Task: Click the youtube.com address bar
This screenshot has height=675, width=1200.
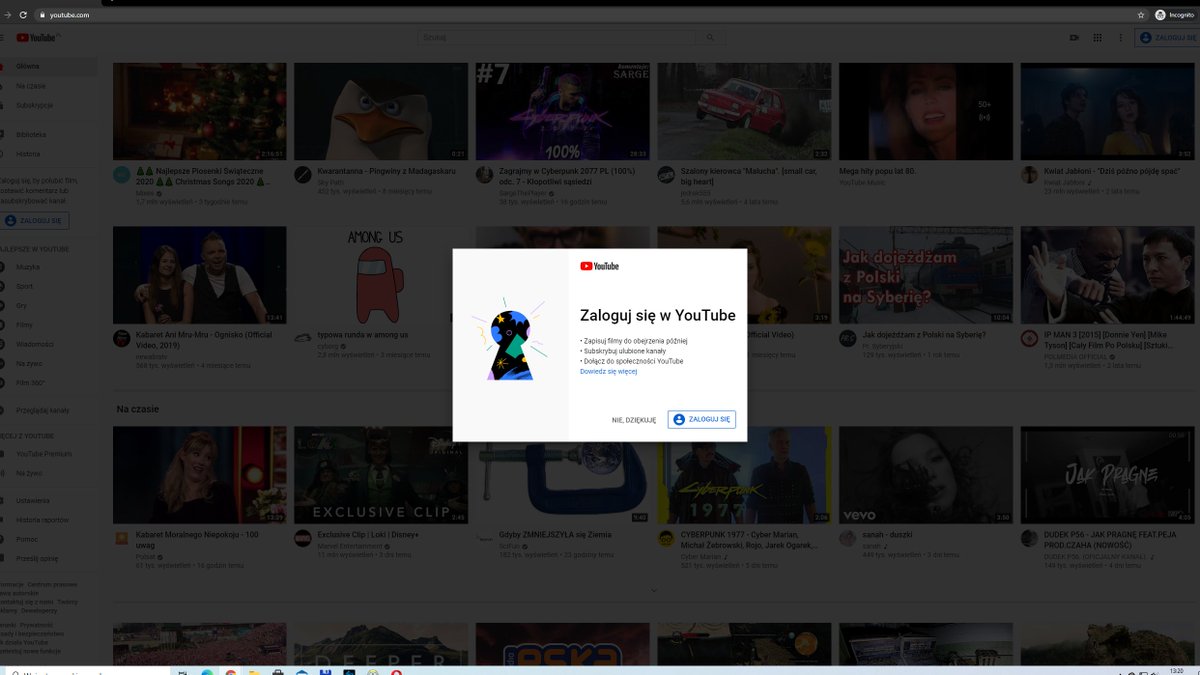Action: tap(590, 15)
